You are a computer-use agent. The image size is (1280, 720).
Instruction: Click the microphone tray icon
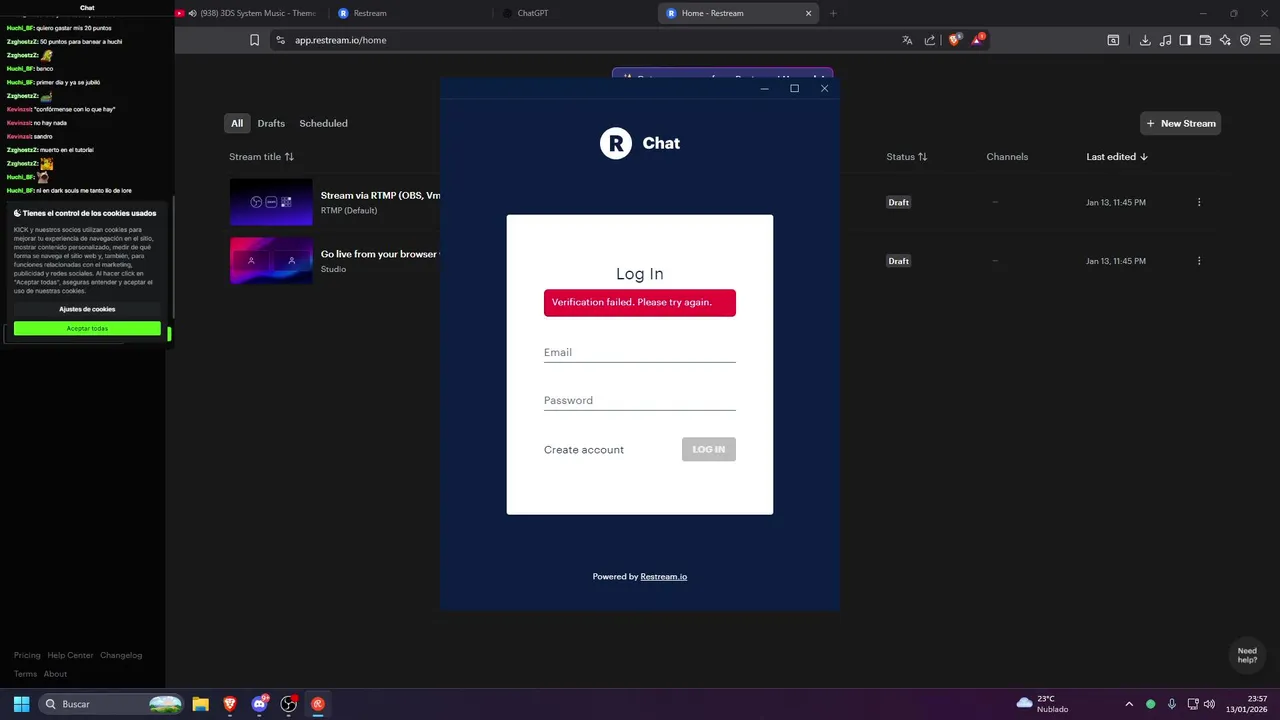(1172, 704)
